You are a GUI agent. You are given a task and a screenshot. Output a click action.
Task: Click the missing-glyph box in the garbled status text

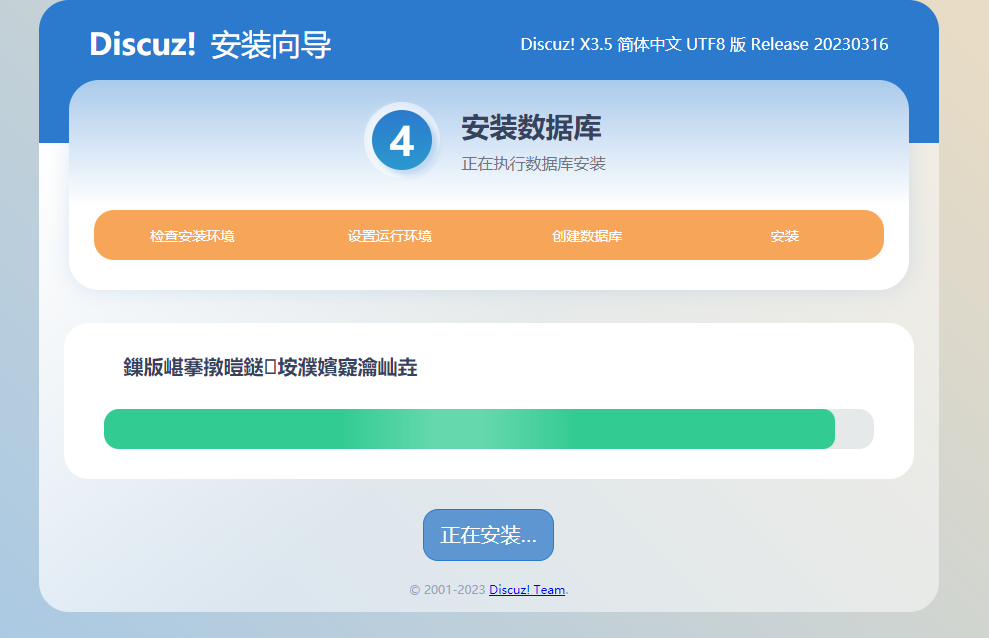[x=270, y=368]
